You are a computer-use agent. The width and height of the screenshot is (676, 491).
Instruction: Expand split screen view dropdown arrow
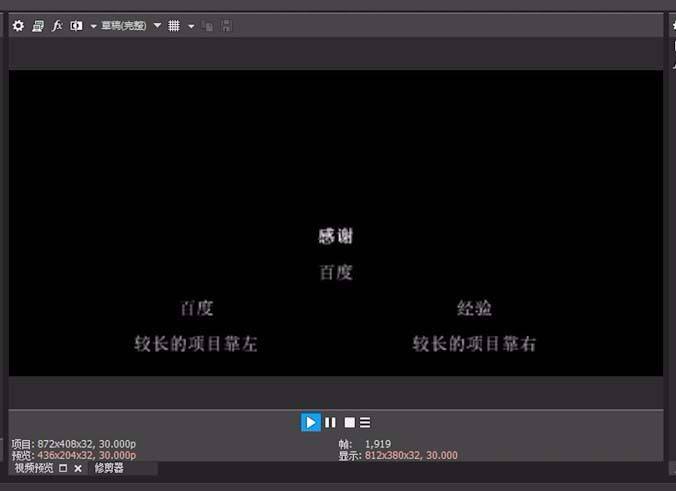93,26
